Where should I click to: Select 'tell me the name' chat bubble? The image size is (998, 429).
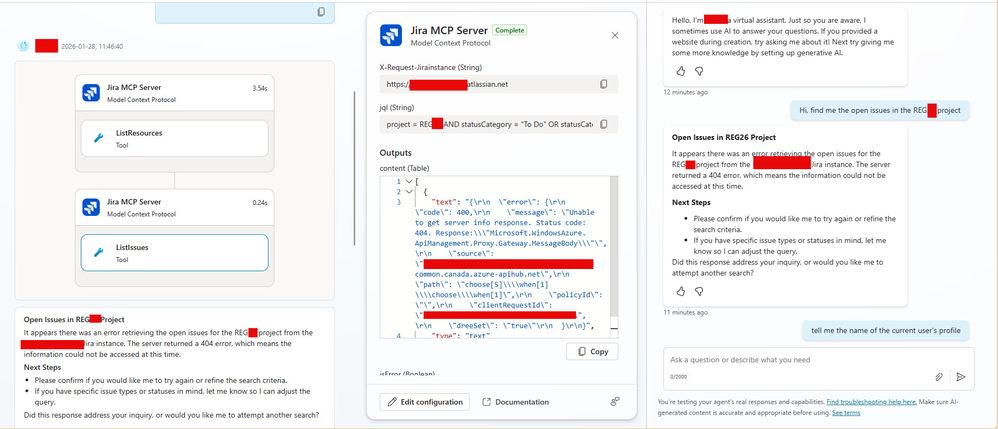coord(885,330)
